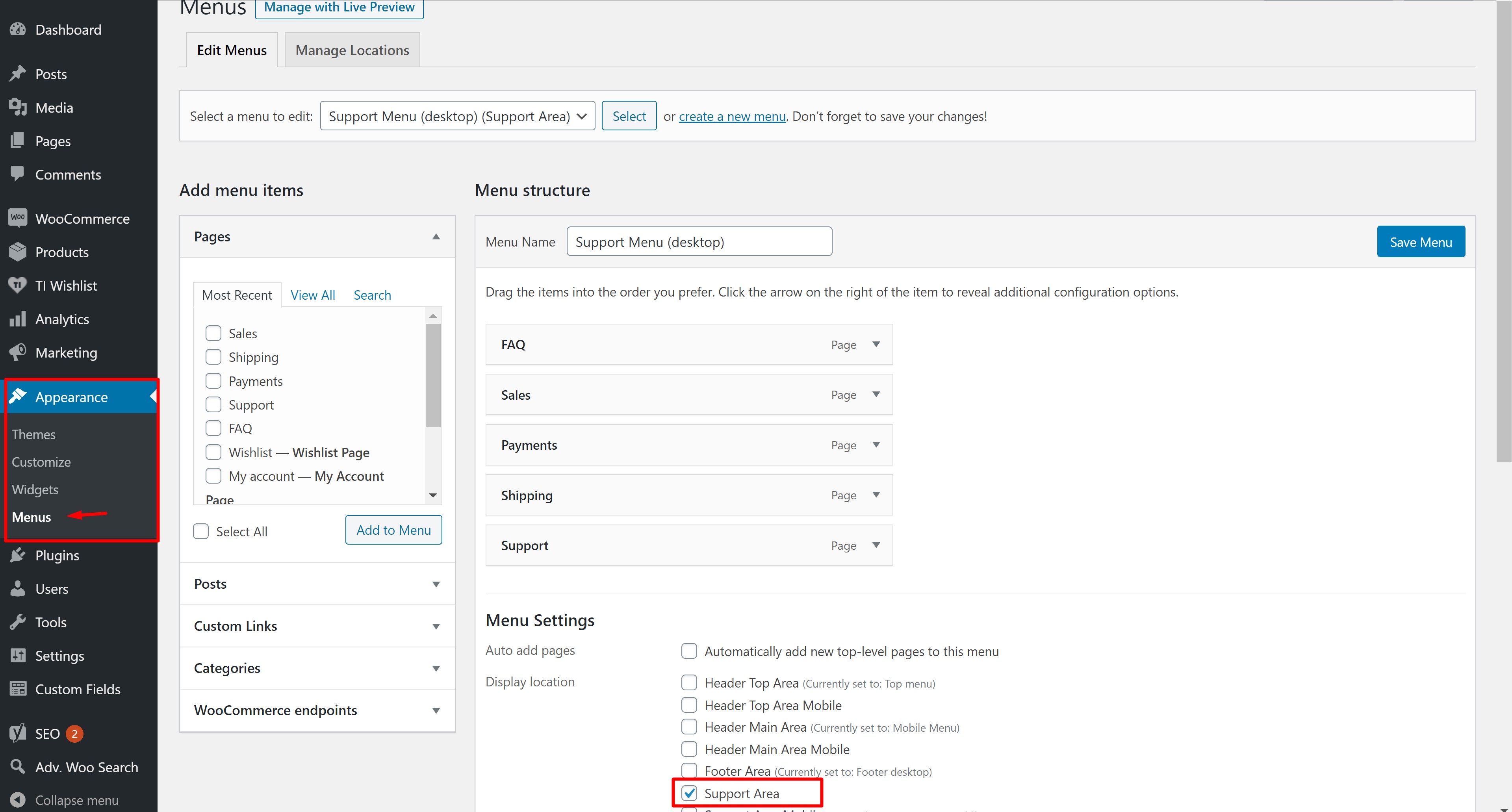The height and width of the screenshot is (812, 1512).
Task: Uncheck the Support Area display location
Action: [x=689, y=793]
